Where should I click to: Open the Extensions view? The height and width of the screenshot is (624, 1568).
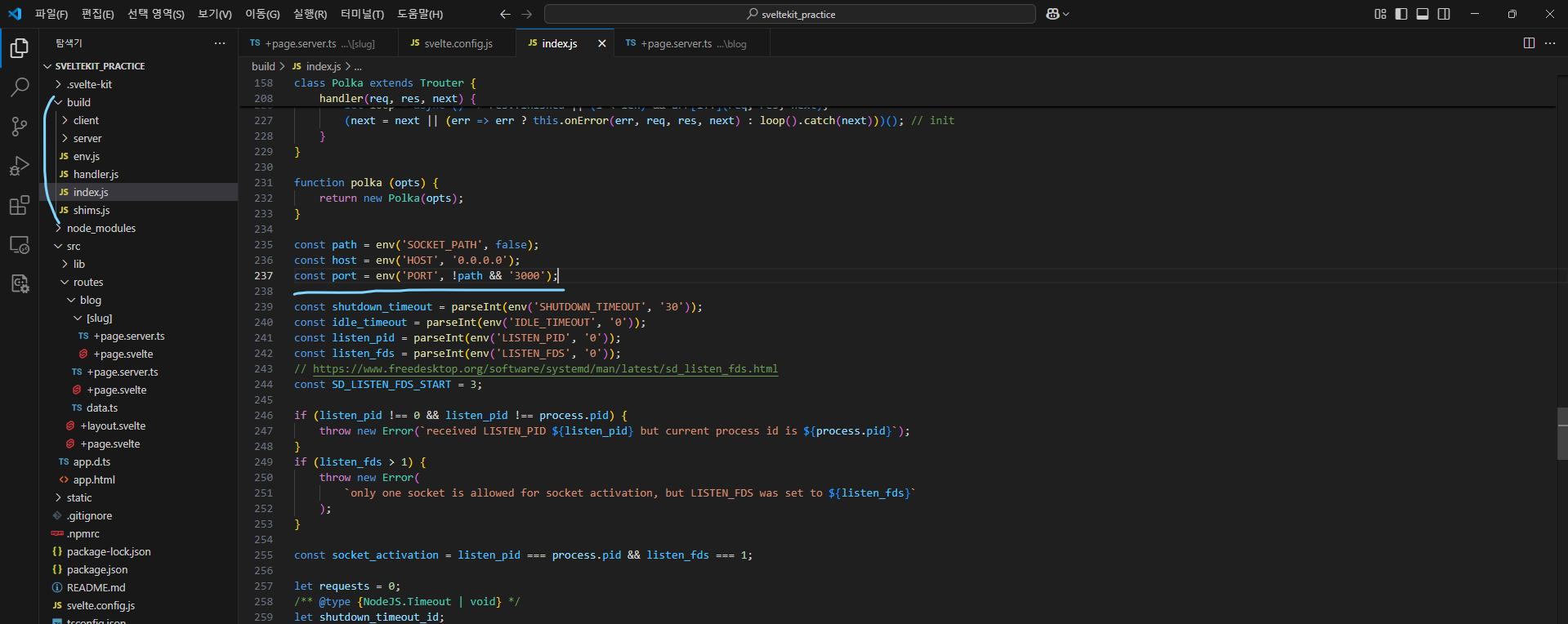20,205
